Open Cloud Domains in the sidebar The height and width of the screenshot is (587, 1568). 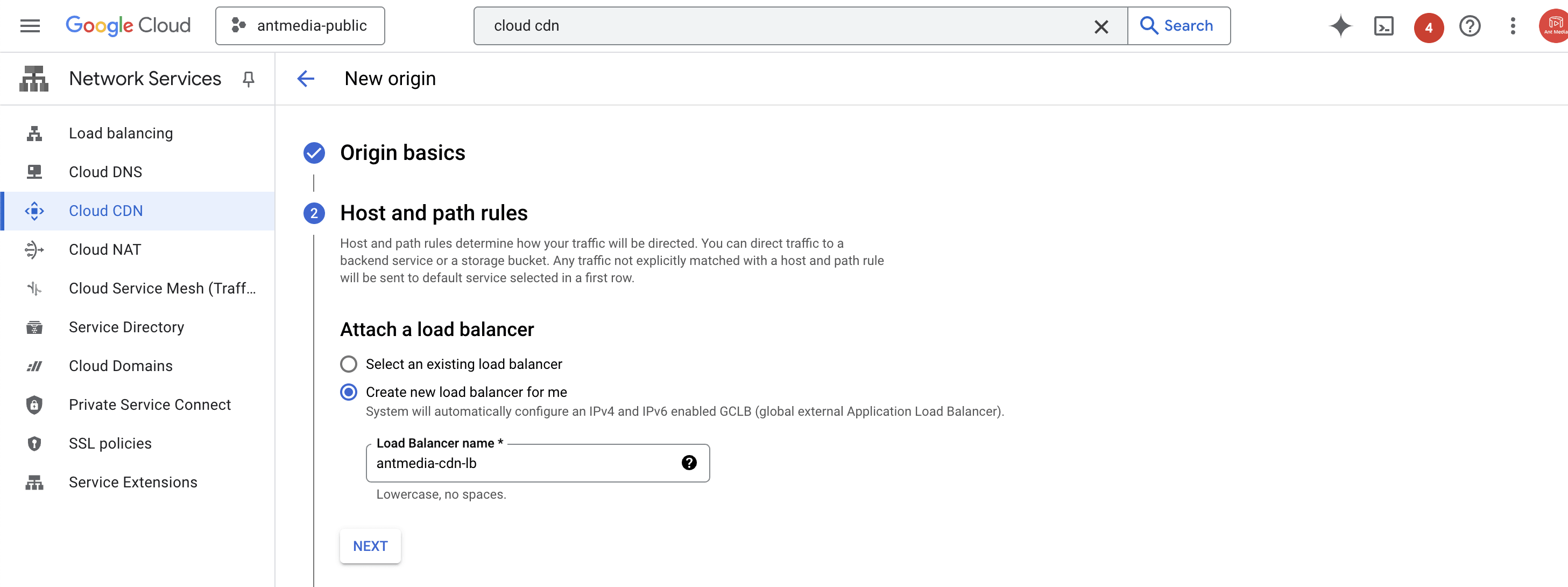[x=138, y=366]
